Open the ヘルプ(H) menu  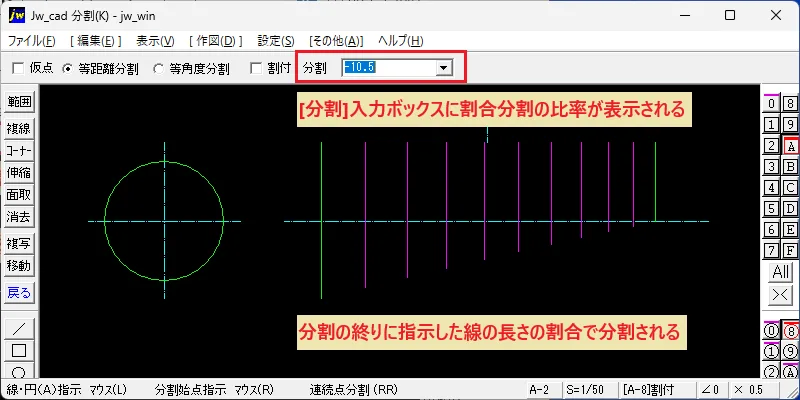pos(401,41)
